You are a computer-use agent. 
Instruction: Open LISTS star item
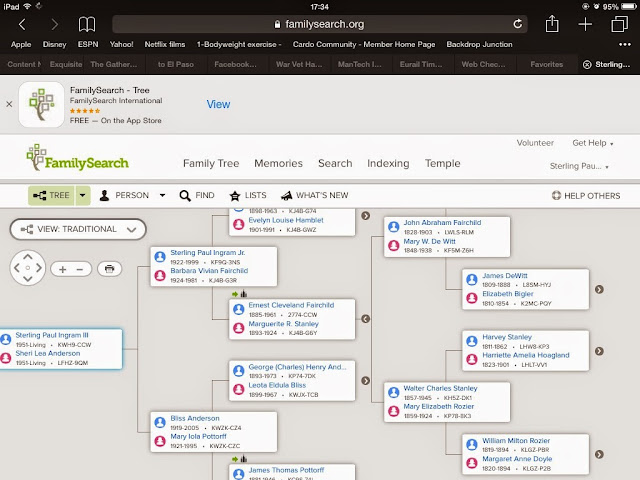[x=248, y=196]
